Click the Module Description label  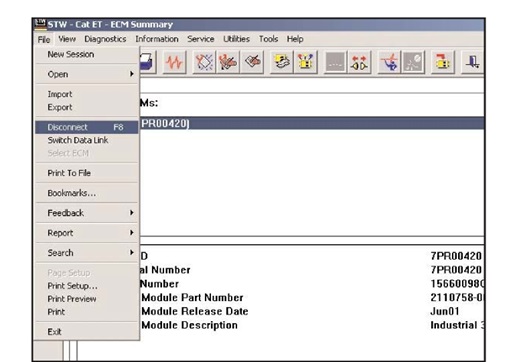(189, 325)
